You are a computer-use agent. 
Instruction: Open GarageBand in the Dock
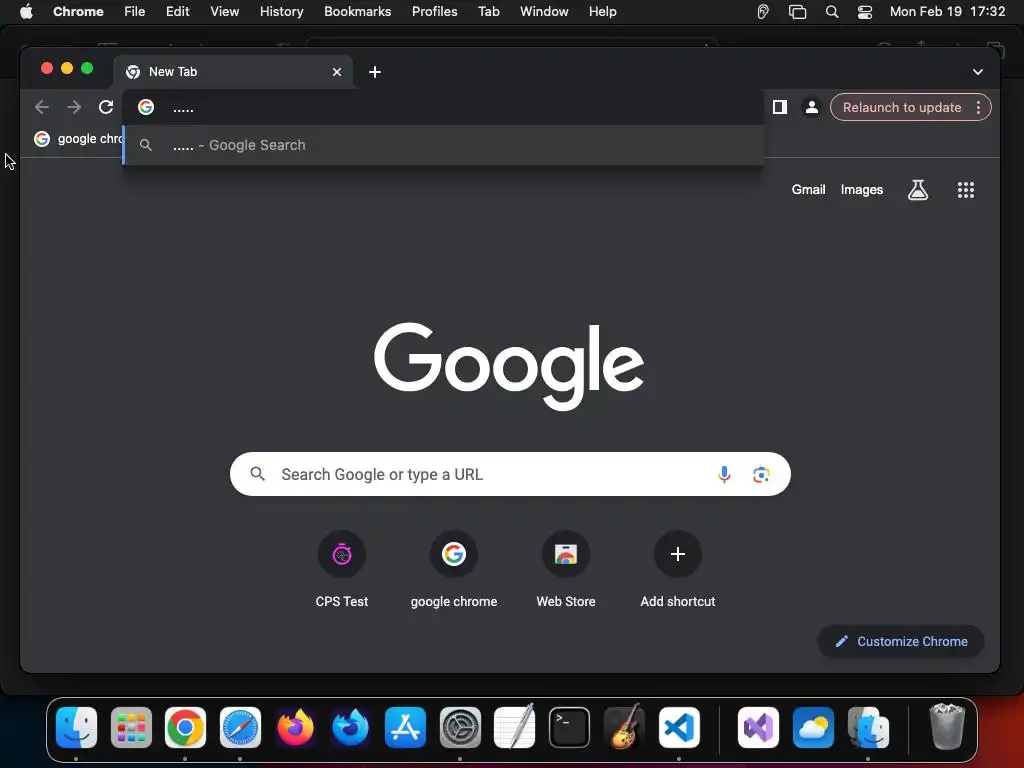[x=624, y=728]
